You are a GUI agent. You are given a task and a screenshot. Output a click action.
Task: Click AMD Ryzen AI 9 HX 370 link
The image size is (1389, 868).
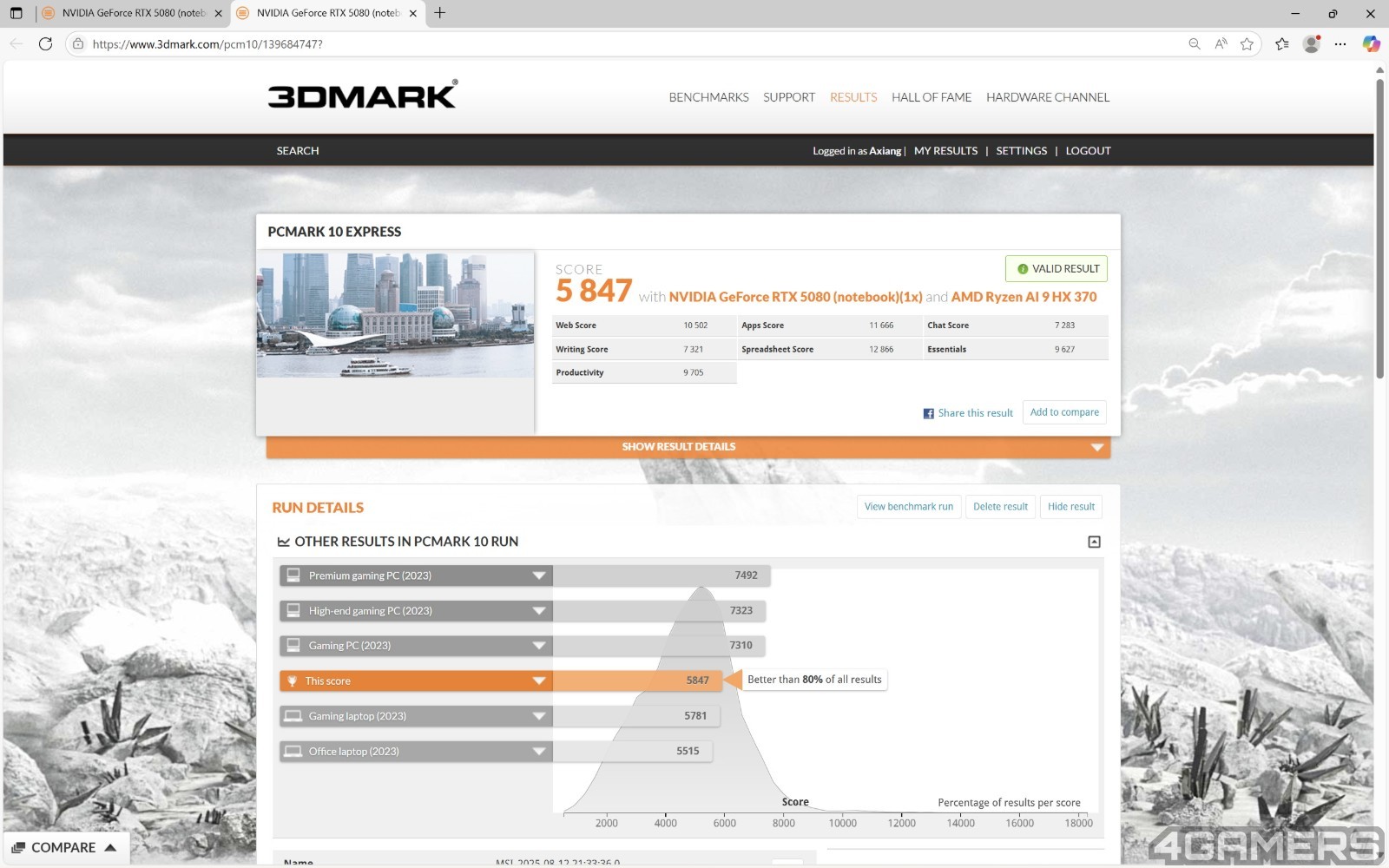pyautogui.click(x=1024, y=297)
